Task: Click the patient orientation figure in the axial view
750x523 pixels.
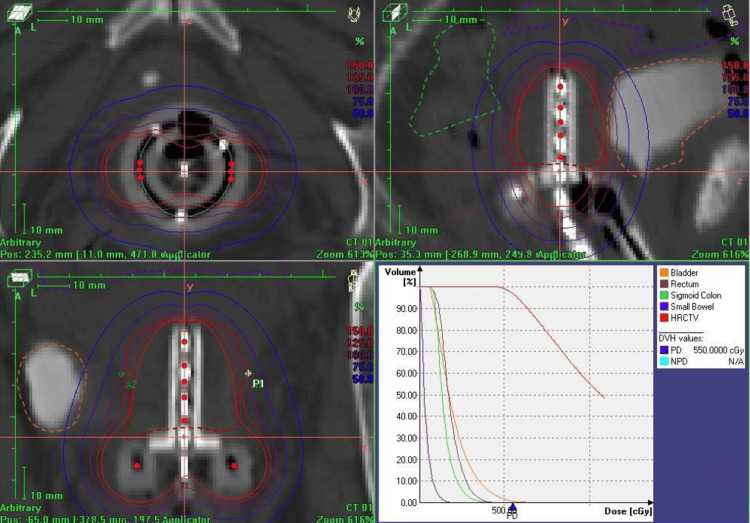Action: click(x=353, y=14)
